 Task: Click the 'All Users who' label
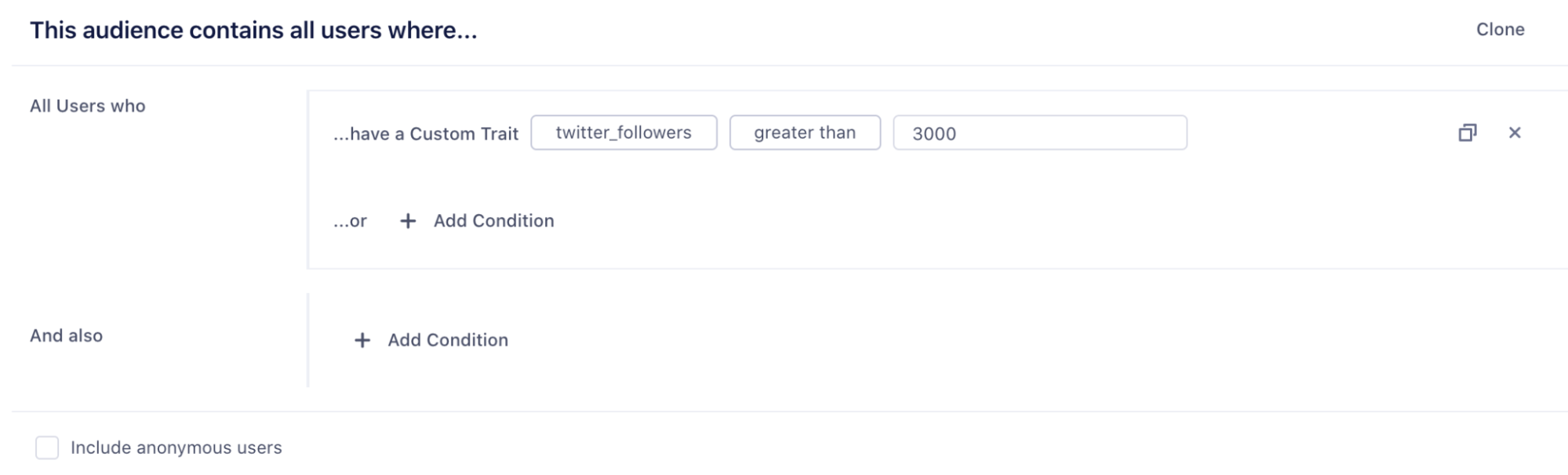point(88,106)
